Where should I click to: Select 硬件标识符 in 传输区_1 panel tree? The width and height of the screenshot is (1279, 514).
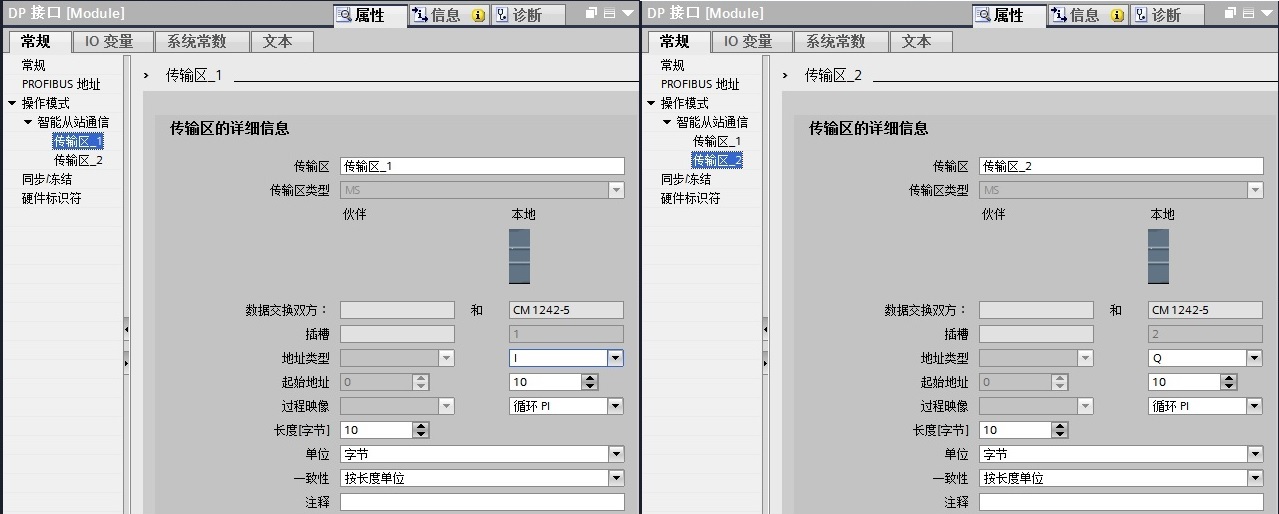point(52,198)
